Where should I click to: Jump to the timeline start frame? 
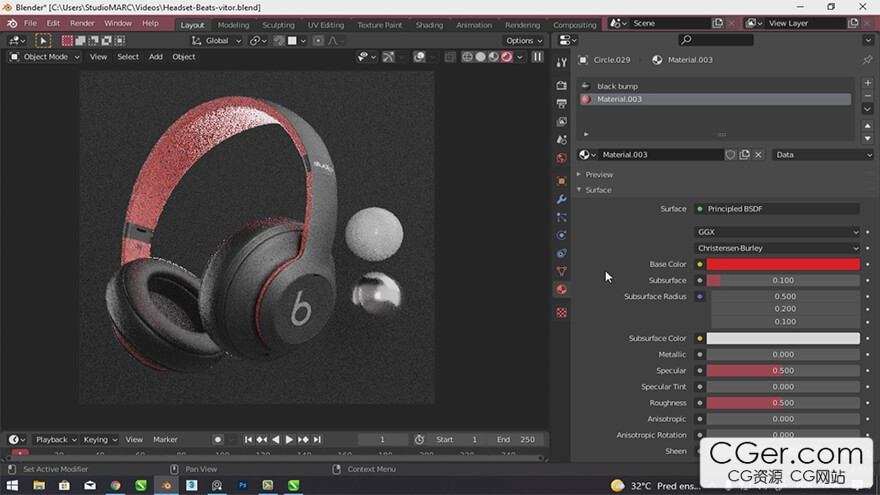pos(248,439)
